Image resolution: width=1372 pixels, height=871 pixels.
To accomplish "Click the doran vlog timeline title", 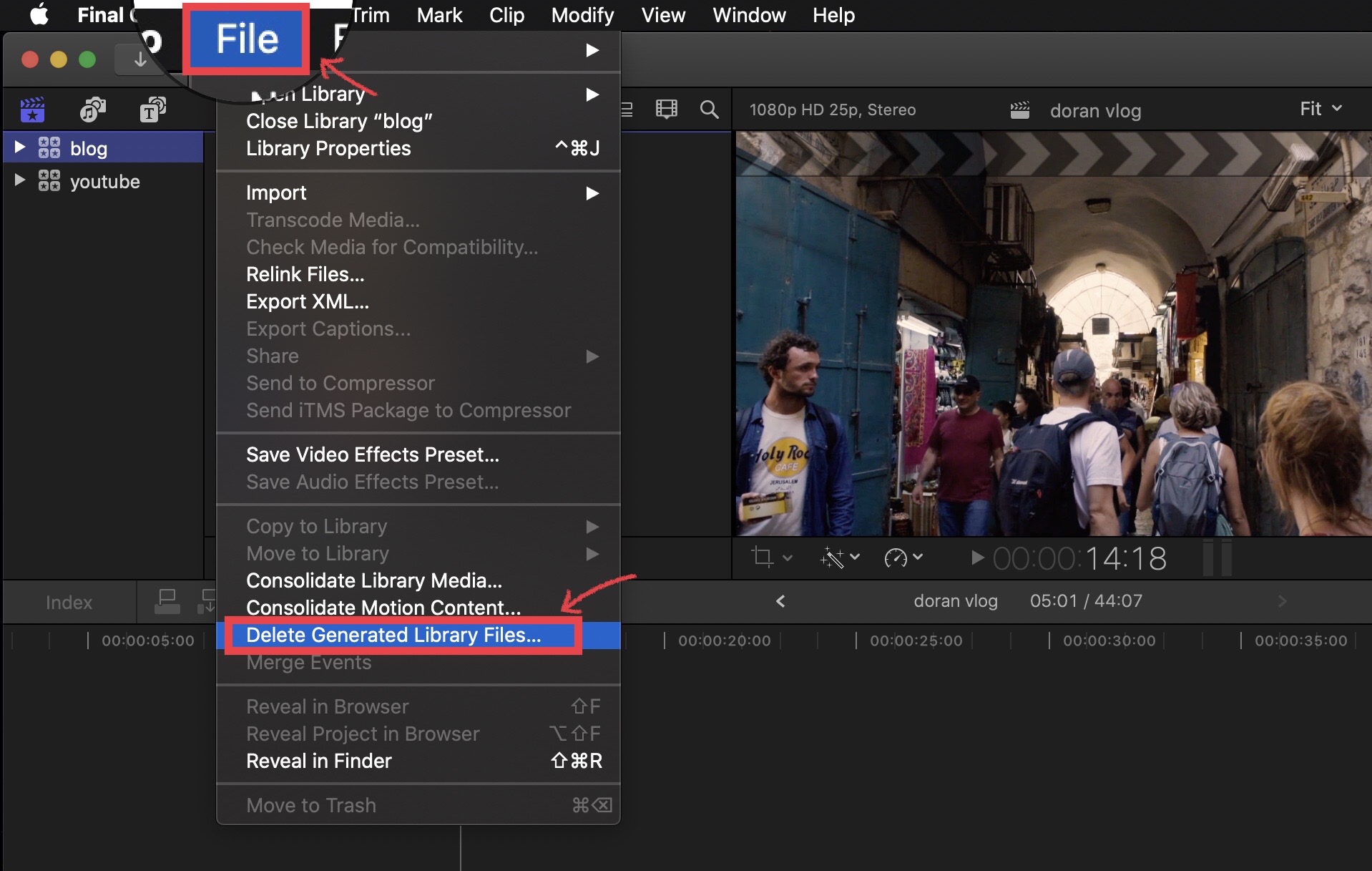I will click(955, 600).
